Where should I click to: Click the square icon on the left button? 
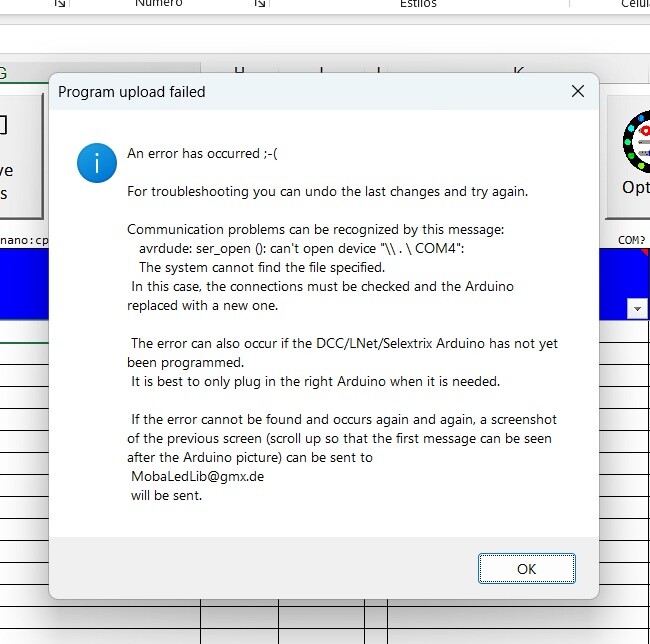3,125
